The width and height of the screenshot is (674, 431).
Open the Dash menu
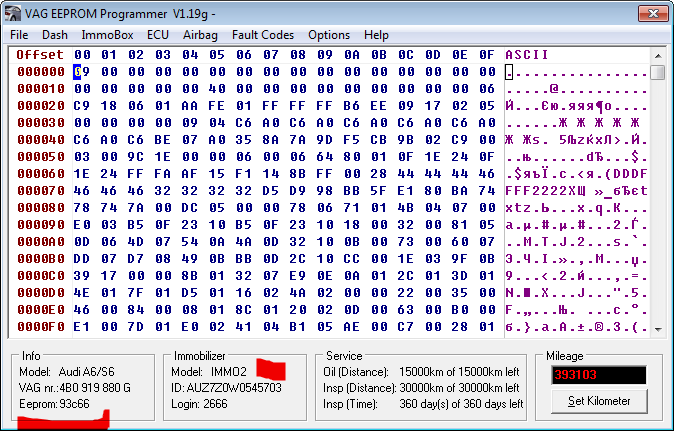coord(55,35)
